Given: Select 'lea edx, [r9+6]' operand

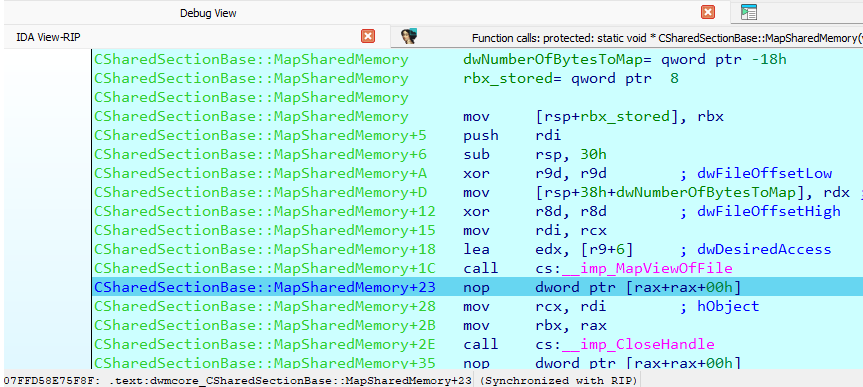Looking at the screenshot, I should [x=585, y=249].
